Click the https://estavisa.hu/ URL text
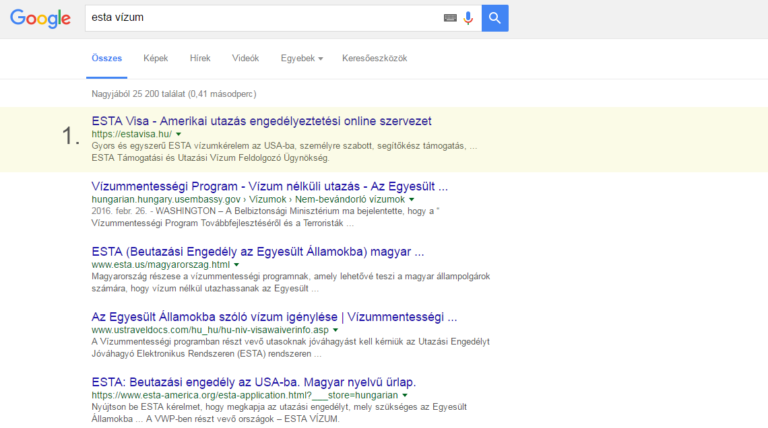Image resolution: width=768 pixels, height=428 pixels. tap(132, 134)
